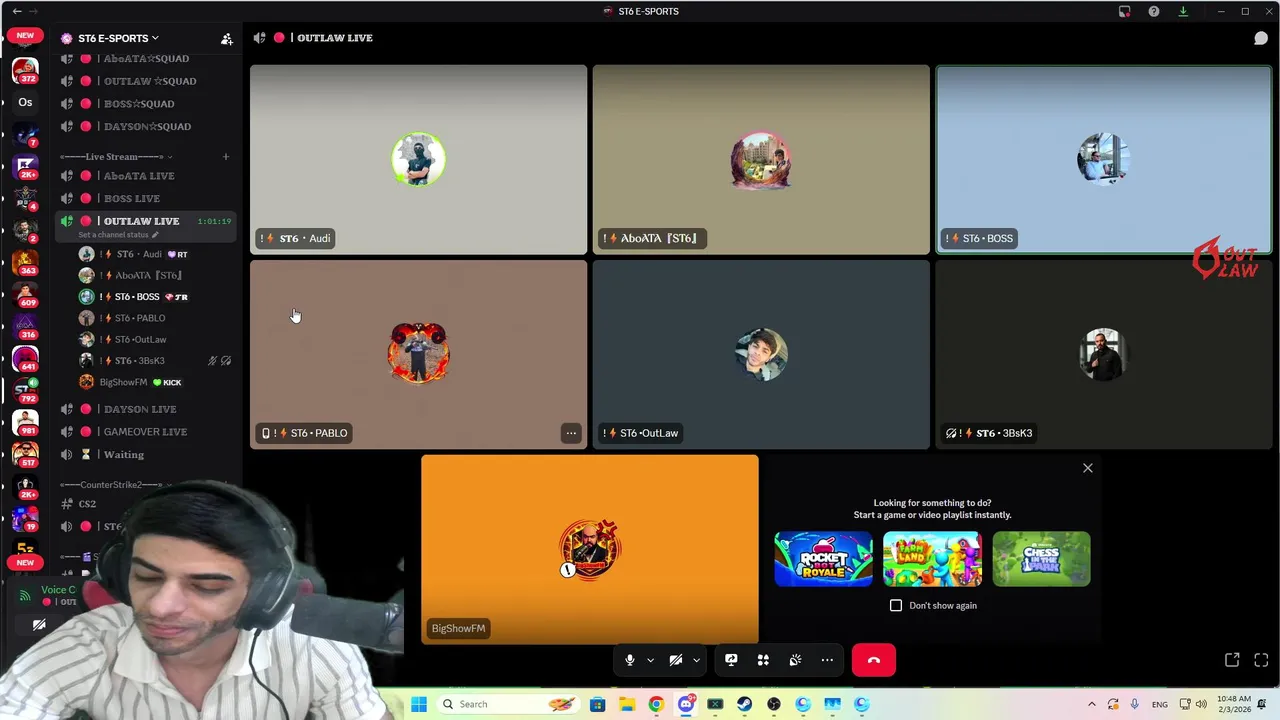Pop out the call window
The image size is (1280, 720).
1232,660
